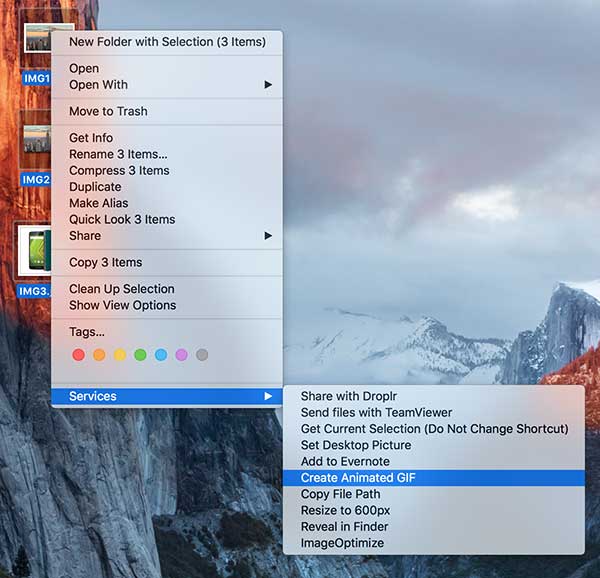Apply the yellow tag color
The width and height of the screenshot is (600, 578).
[120, 355]
